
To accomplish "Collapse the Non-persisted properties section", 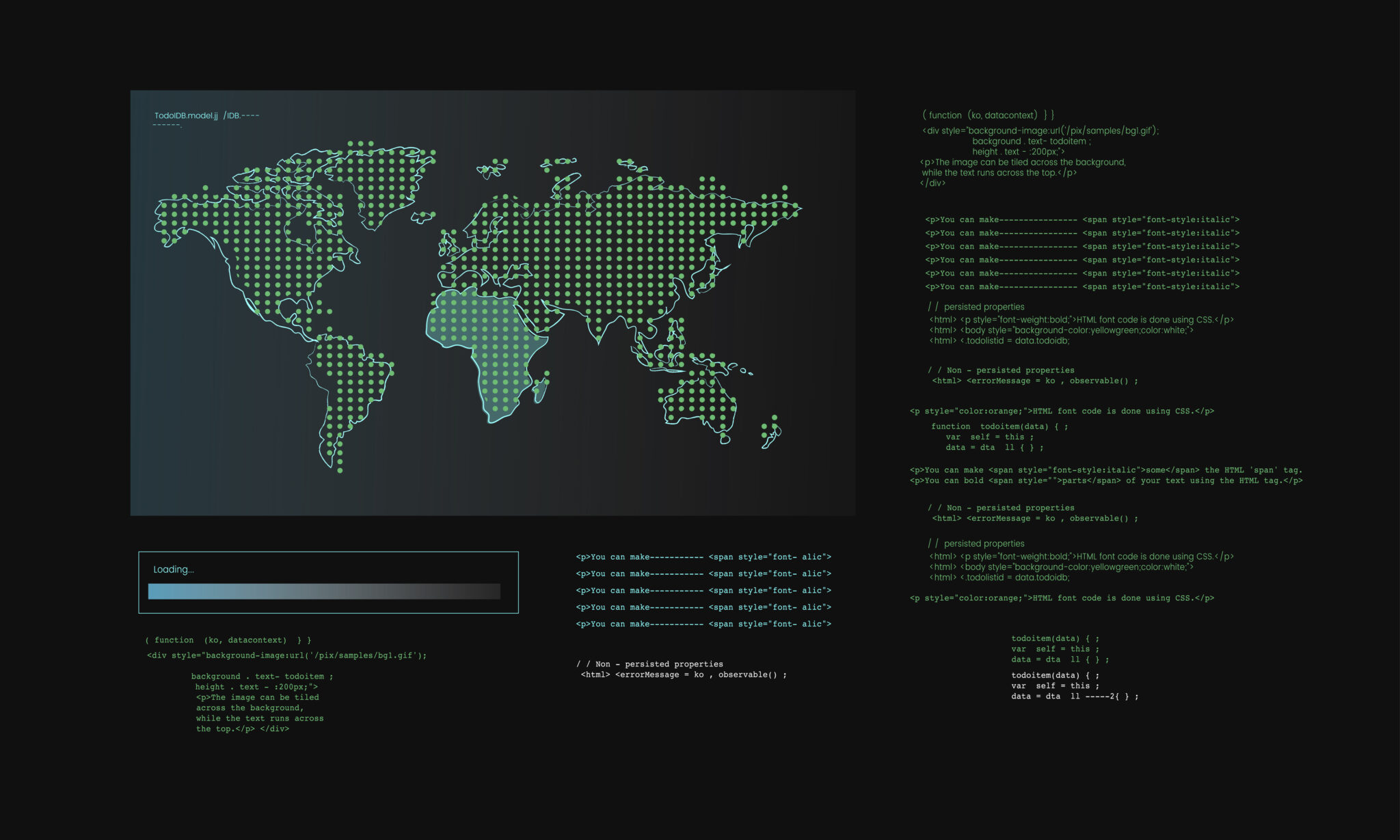I will point(1001,370).
